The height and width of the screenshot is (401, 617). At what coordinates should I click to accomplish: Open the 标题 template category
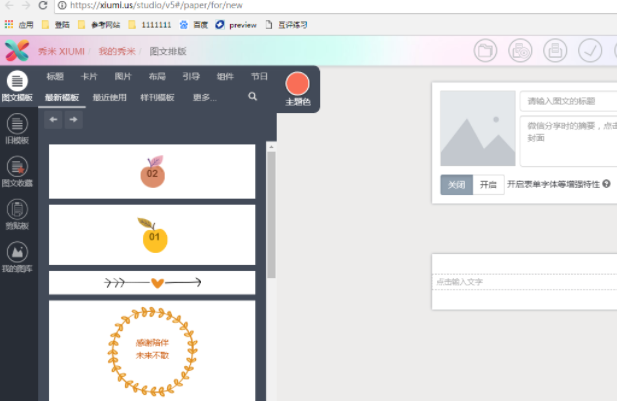(55, 76)
